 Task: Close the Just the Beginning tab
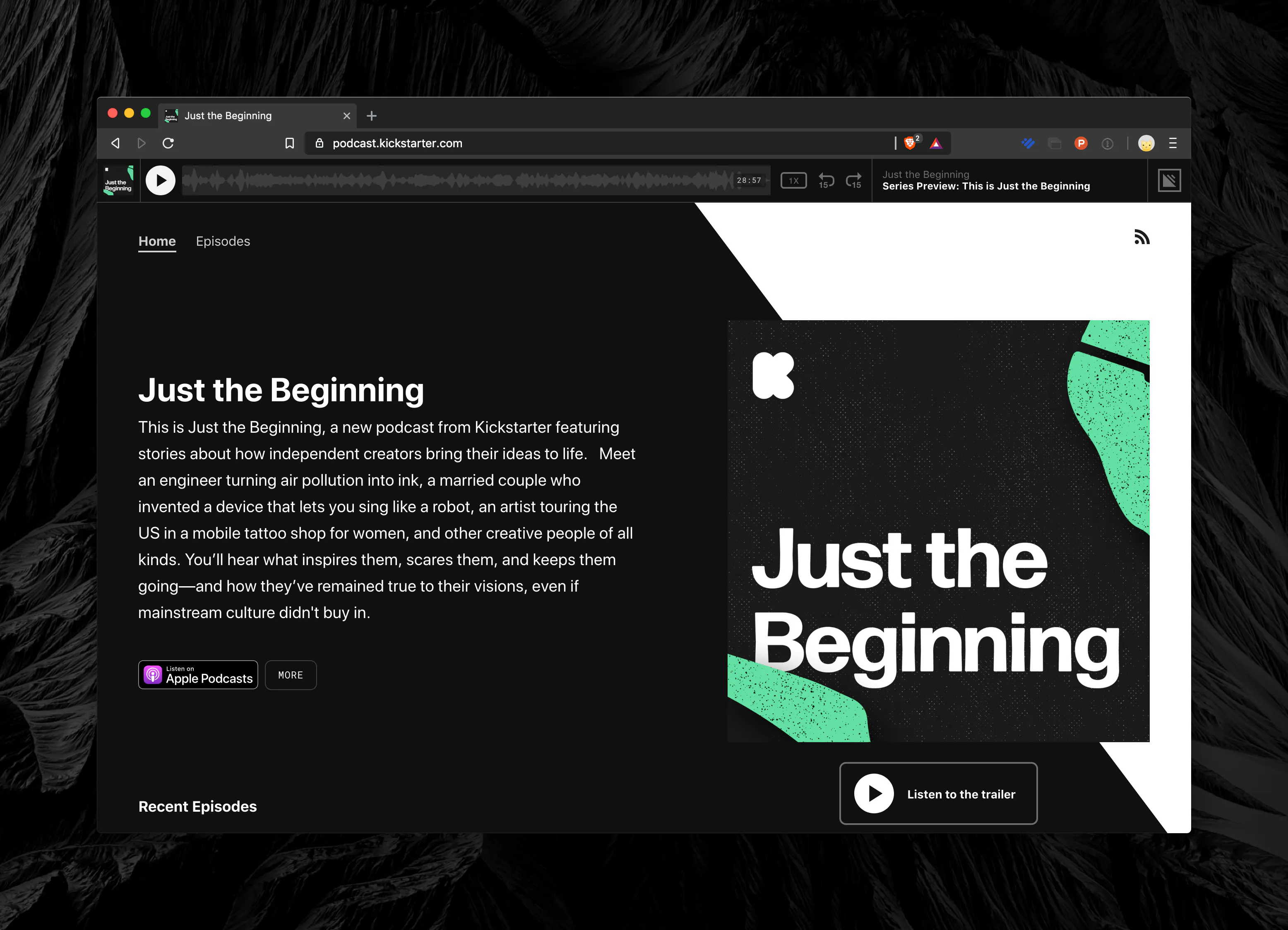click(346, 116)
